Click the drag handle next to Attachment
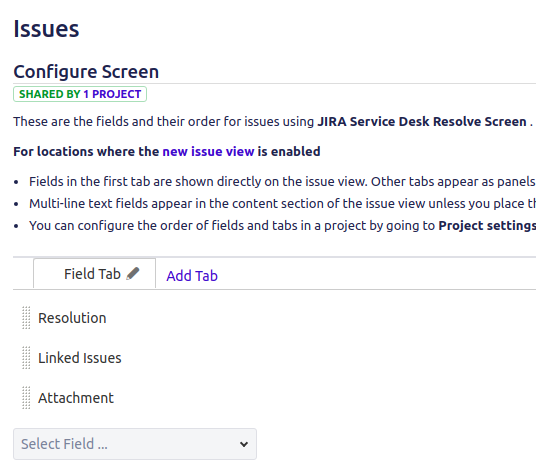The height and width of the screenshot is (460, 536). 26,398
